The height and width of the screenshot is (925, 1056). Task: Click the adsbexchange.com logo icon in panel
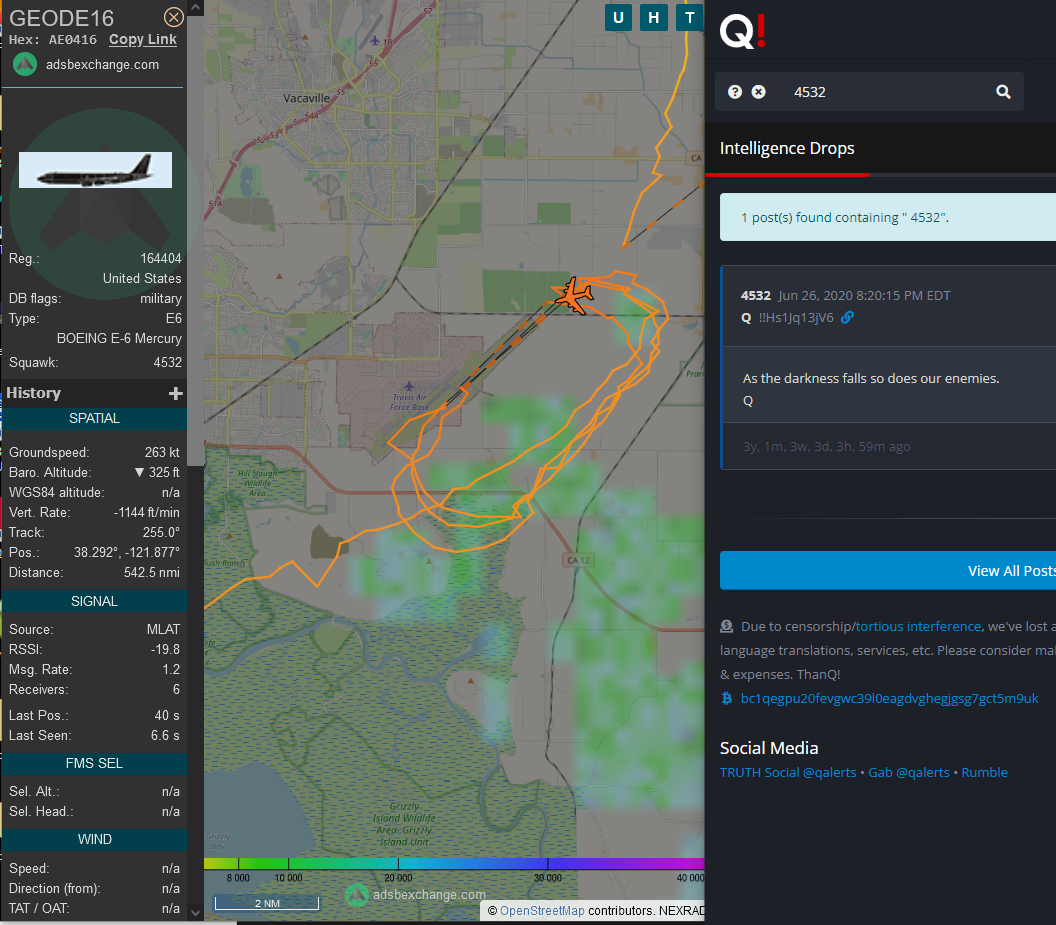pyautogui.click(x=25, y=65)
